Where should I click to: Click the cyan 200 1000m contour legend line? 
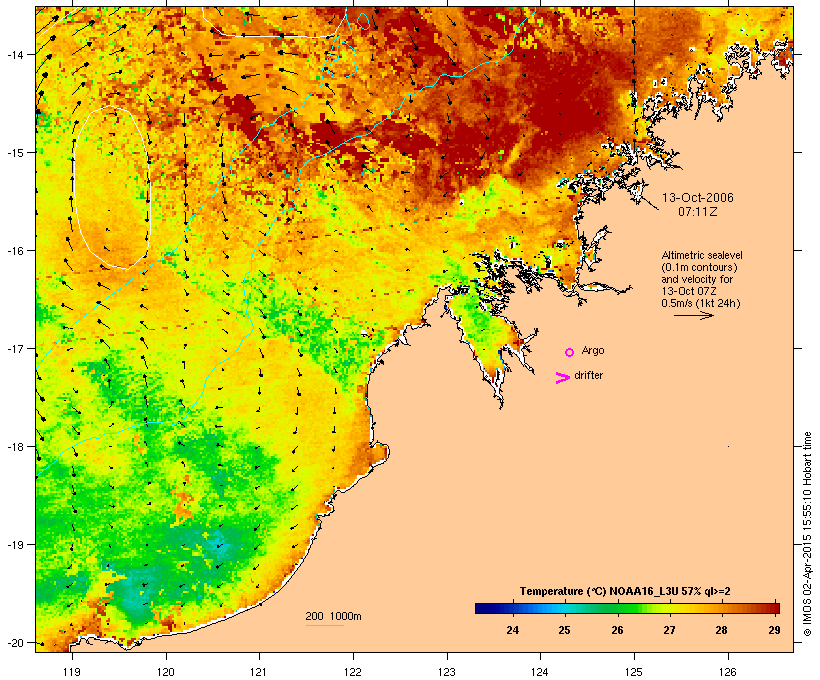325,625
